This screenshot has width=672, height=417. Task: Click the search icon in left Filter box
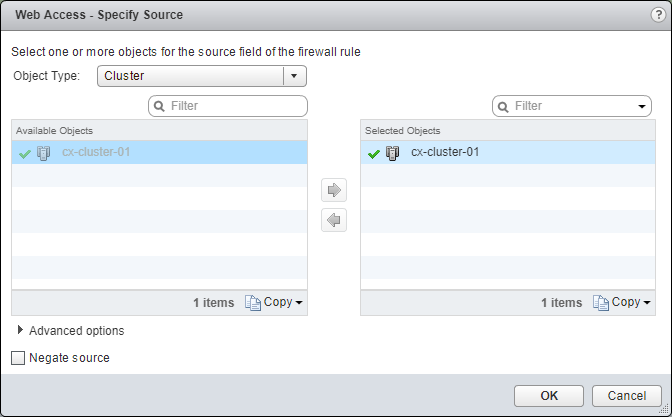[159, 106]
